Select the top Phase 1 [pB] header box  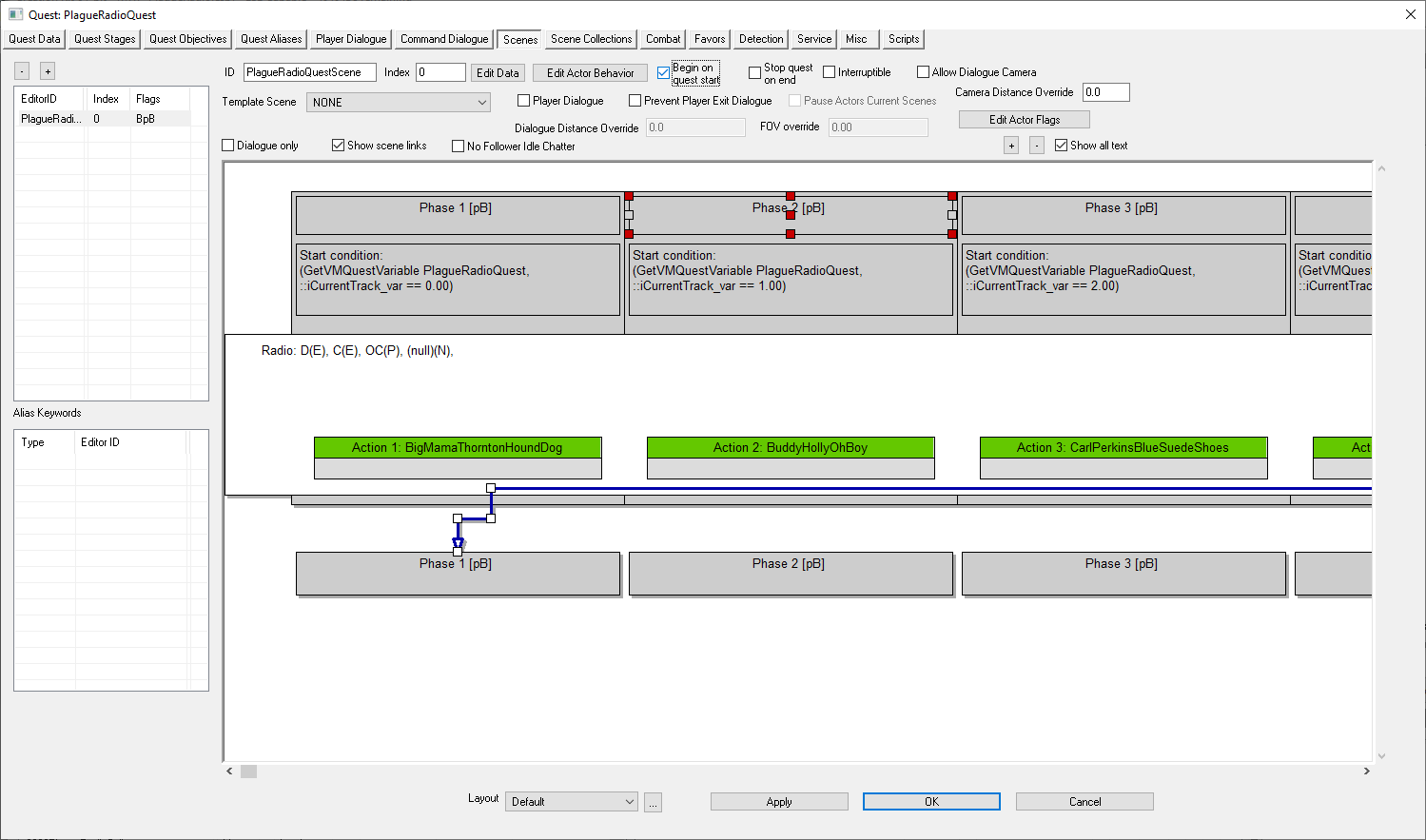(458, 215)
